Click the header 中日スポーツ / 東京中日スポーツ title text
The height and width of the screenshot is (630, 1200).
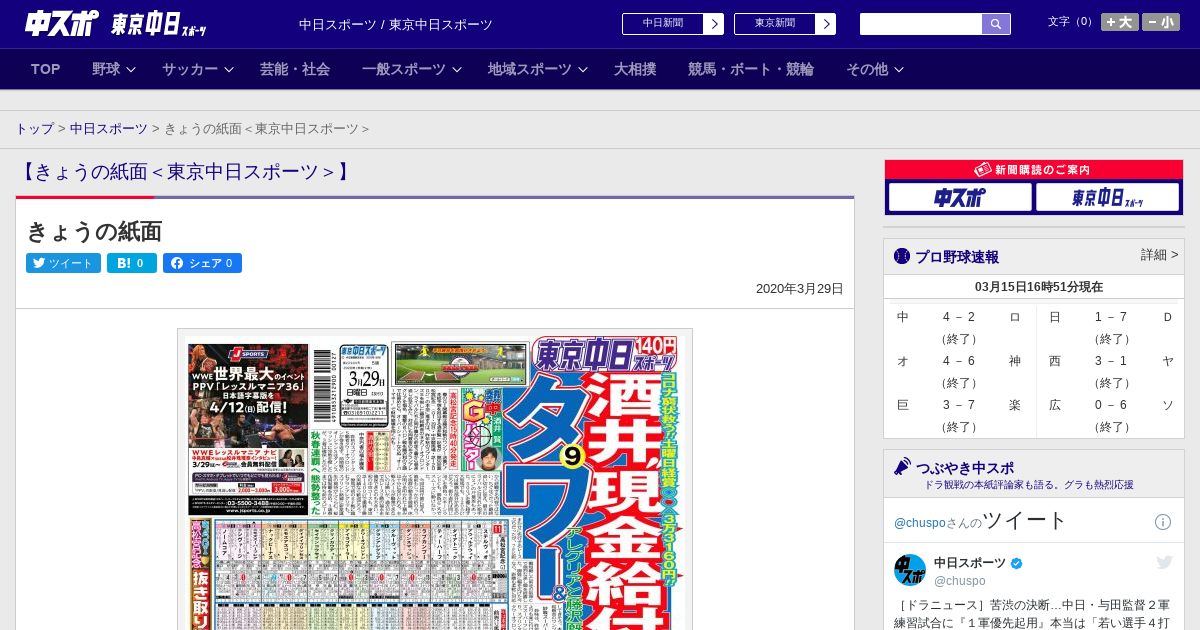396,24
